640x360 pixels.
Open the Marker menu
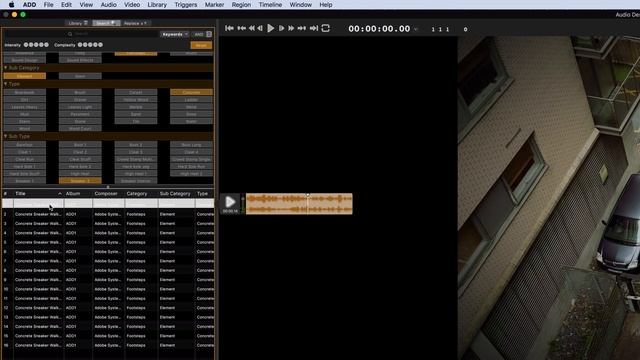pyautogui.click(x=214, y=4)
